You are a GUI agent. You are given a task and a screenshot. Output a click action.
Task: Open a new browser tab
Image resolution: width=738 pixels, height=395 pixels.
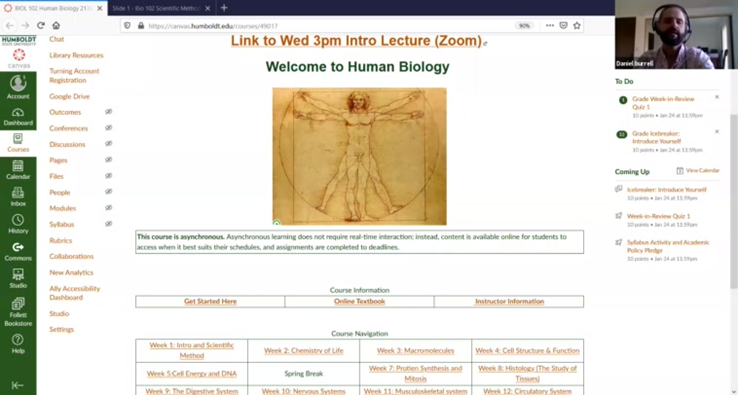(x=224, y=8)
